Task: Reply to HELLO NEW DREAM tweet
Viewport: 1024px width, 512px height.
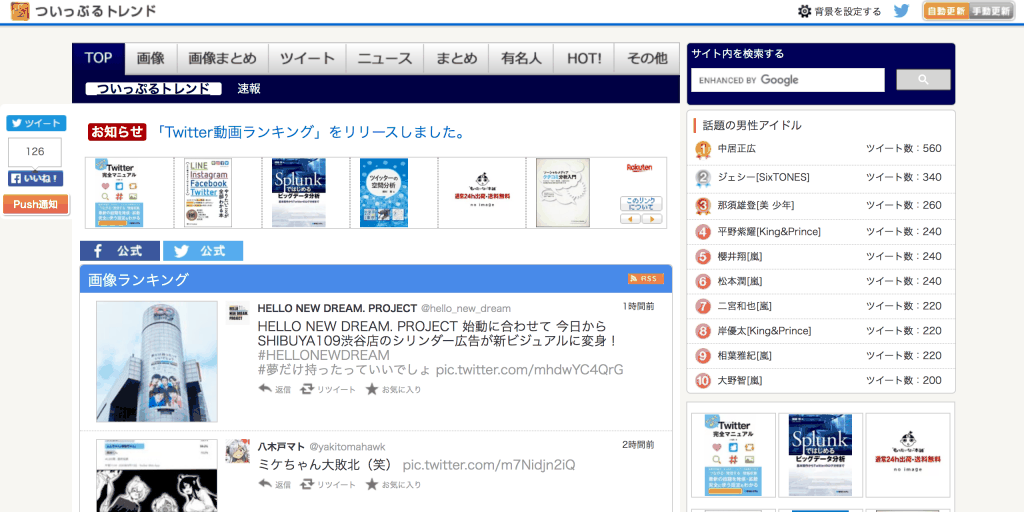Action: [275, 389]
